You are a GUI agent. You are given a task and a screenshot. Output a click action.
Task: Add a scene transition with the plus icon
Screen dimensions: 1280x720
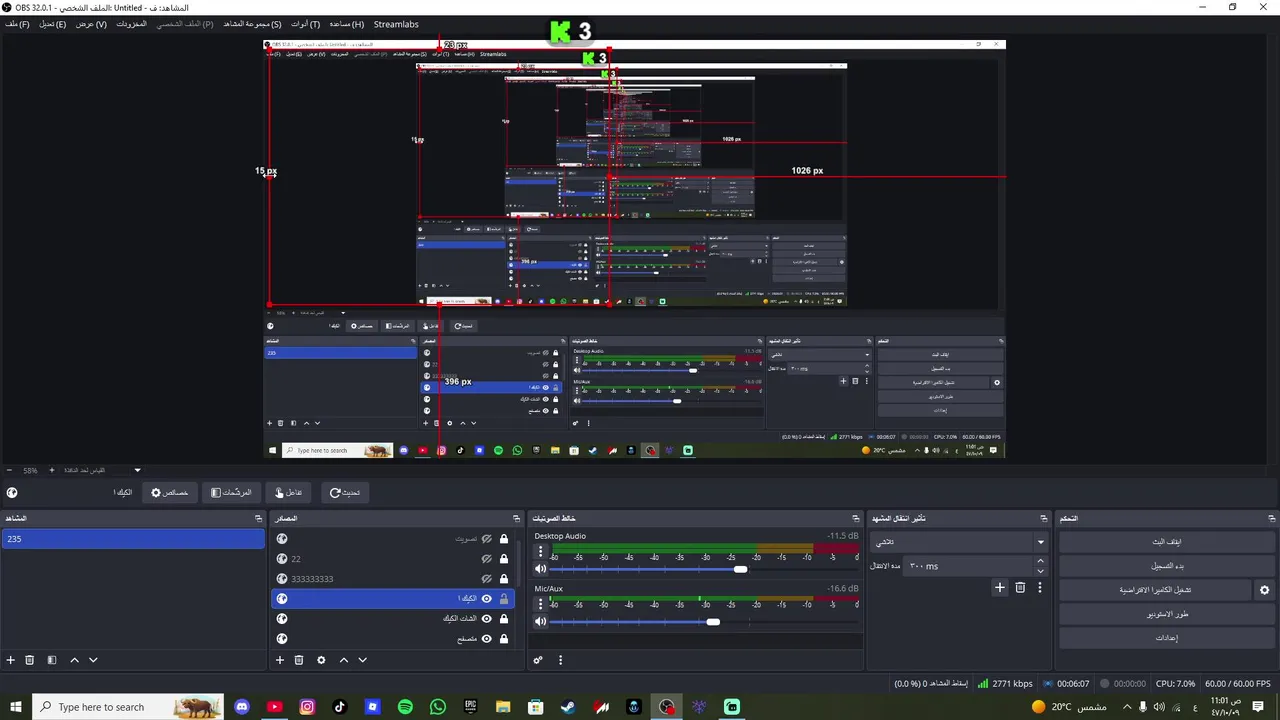(x=999, y=588)
